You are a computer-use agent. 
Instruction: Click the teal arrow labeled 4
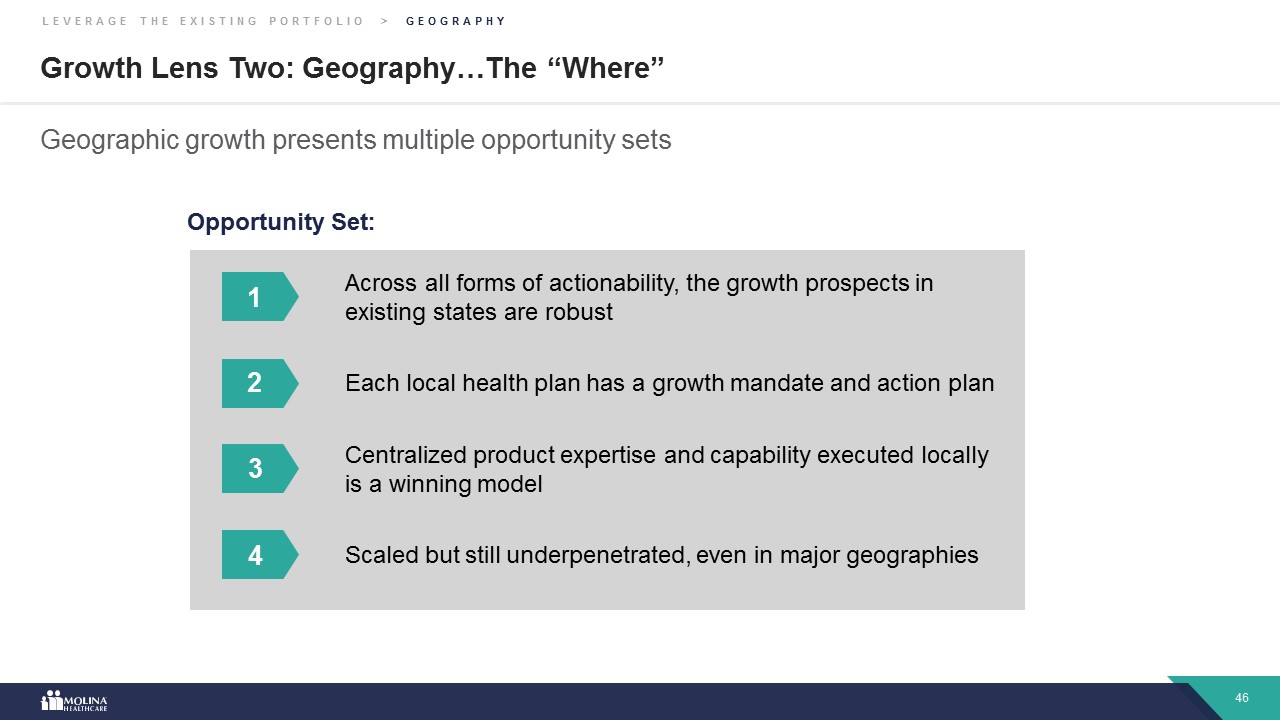[258, 555]
